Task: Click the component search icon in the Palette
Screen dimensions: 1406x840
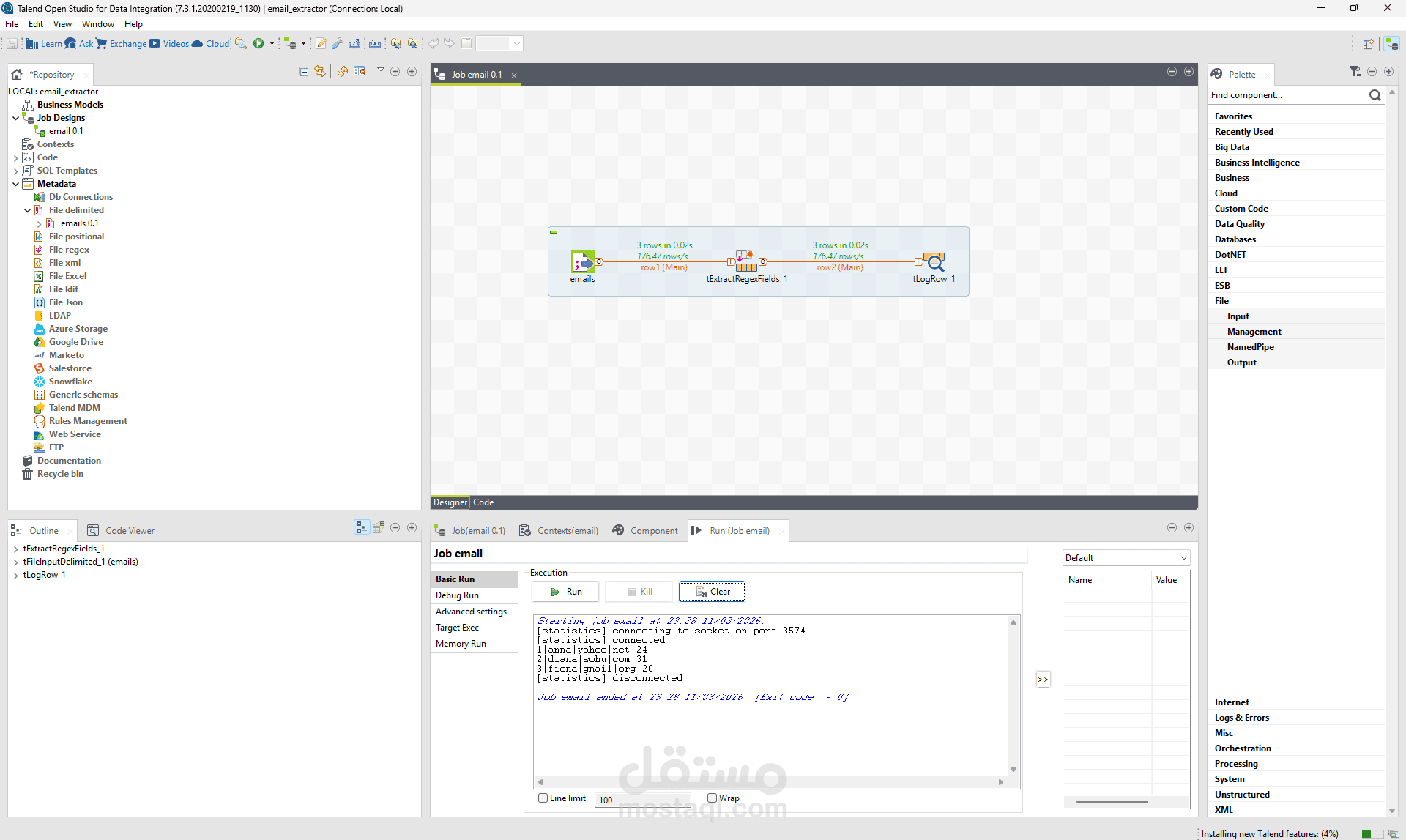Action: [1375, 95]
